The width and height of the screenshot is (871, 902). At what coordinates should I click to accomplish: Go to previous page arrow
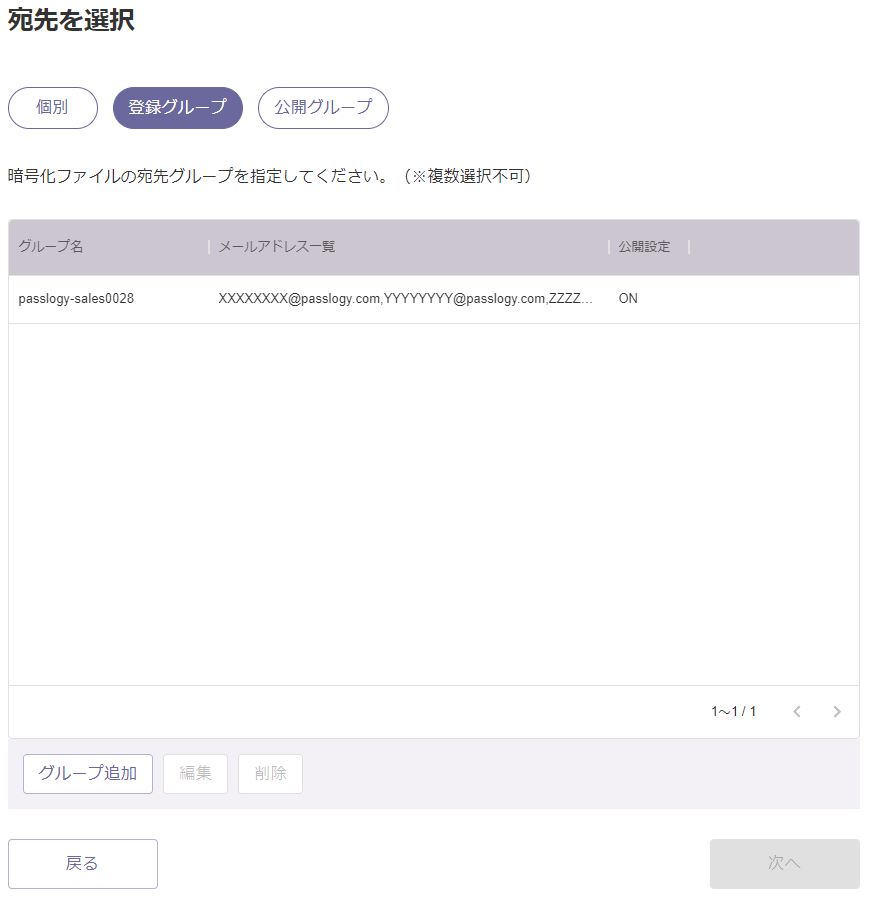click(x=797, y=712)
